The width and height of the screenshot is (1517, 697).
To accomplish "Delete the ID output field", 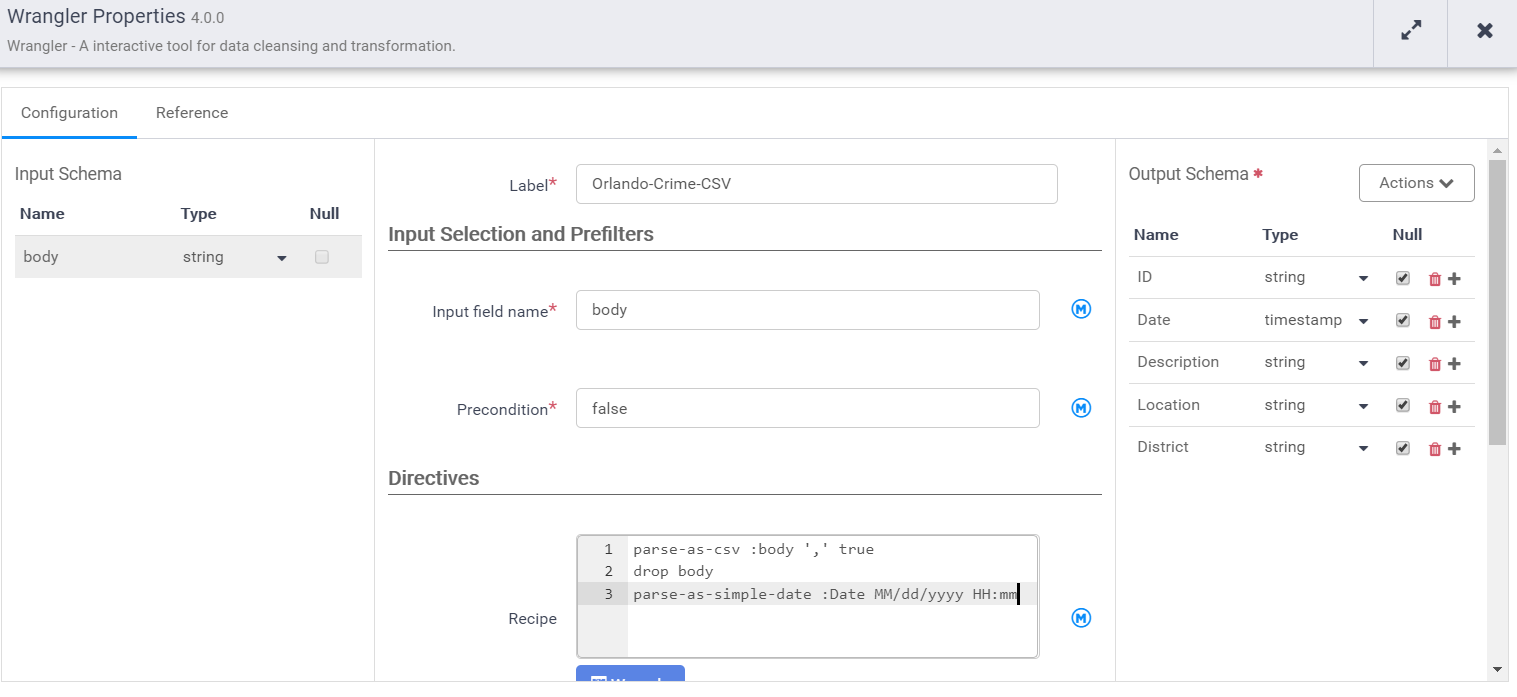I will pos(1435,279).
